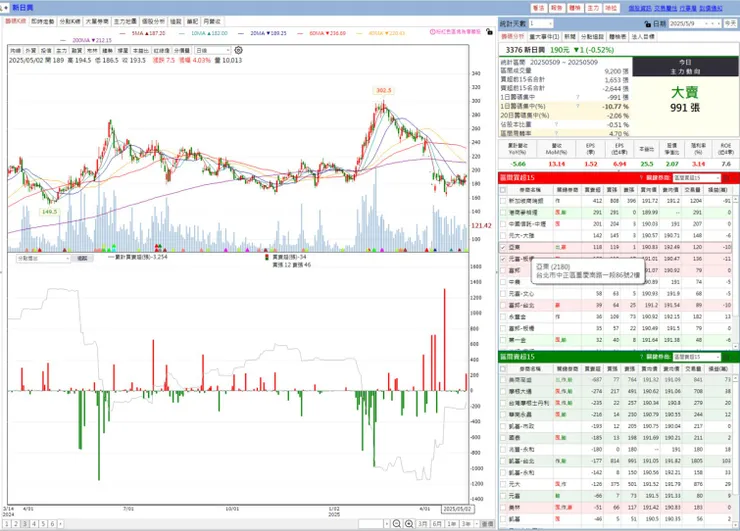The width and height of the screenshot is (740, 531).
Task: Expand the page number arrow after 6
Action: click(60, 524)
